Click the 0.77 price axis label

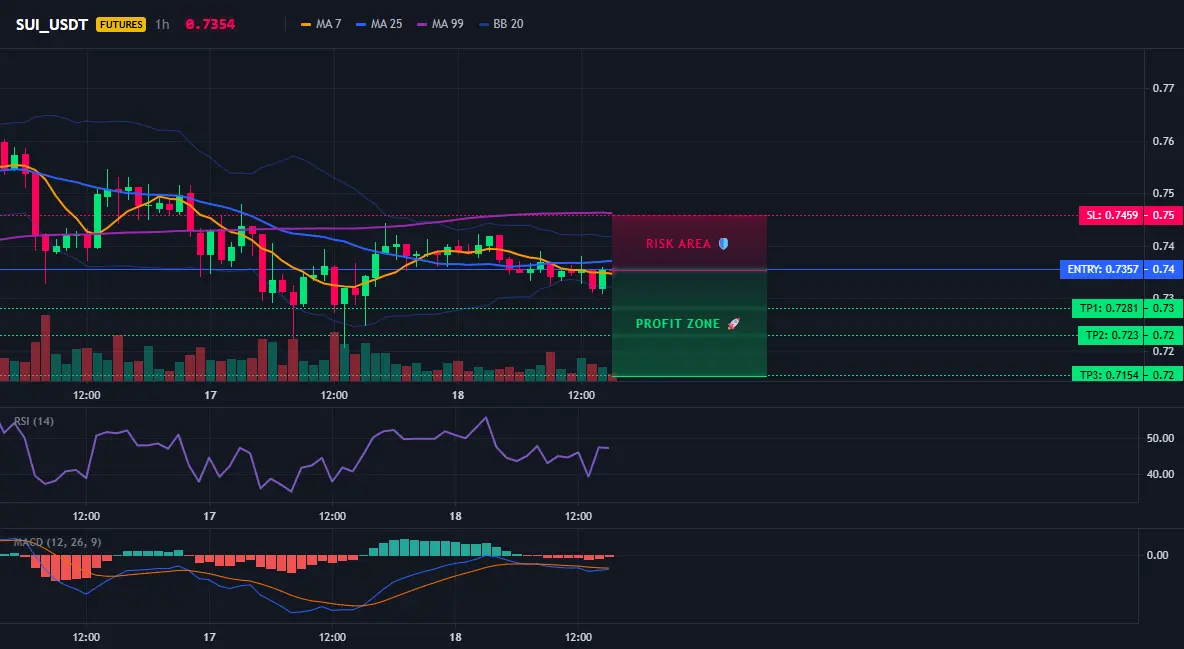click(1163, 88)
